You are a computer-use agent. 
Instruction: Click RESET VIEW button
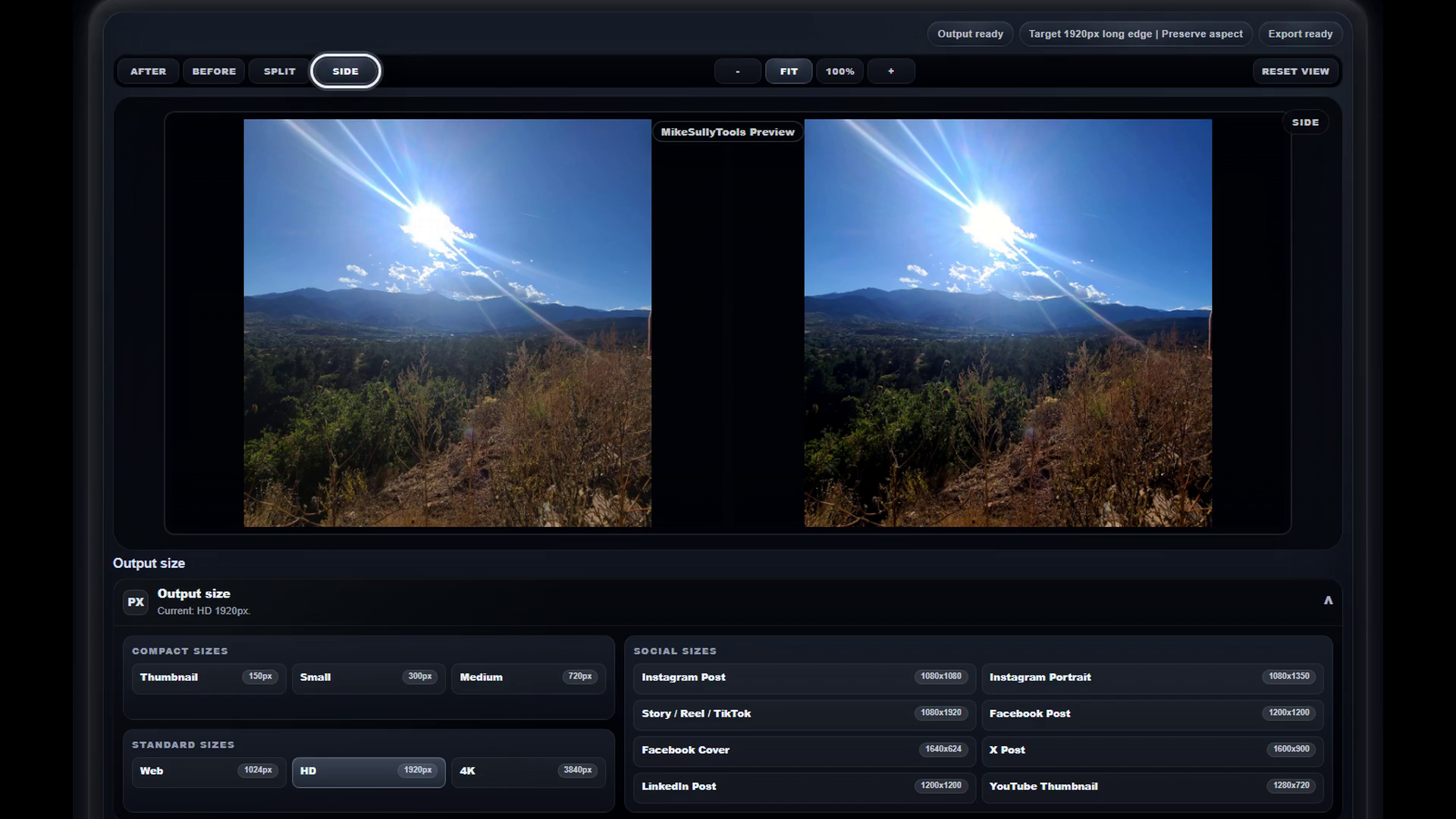click(1295, 71)
